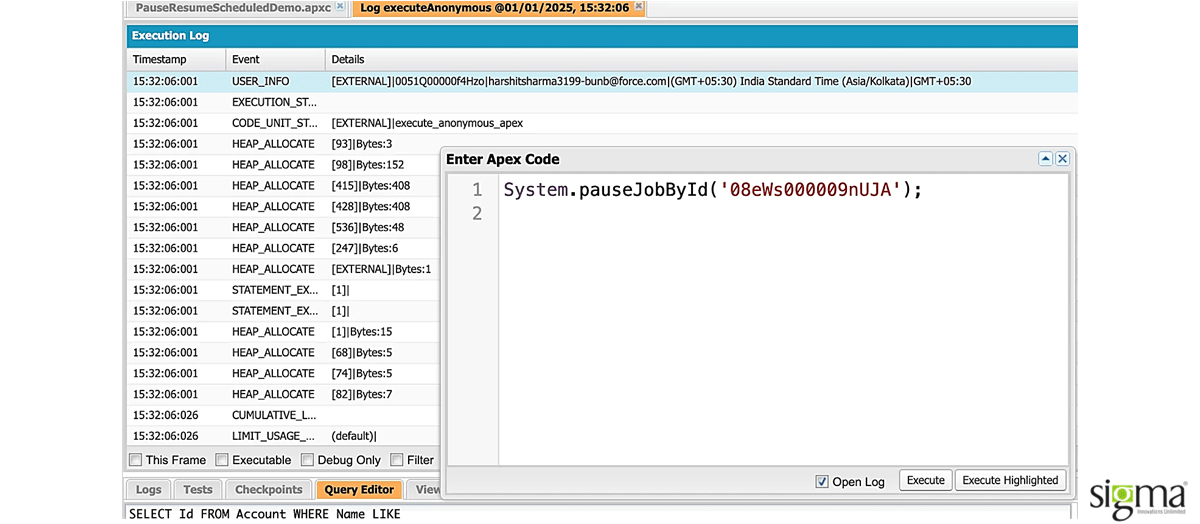The image size is (1200, 524).
Task: Select the HEAP_ALLOCATE [82]|Bytes:7 row
Action: tap(283, 394)
